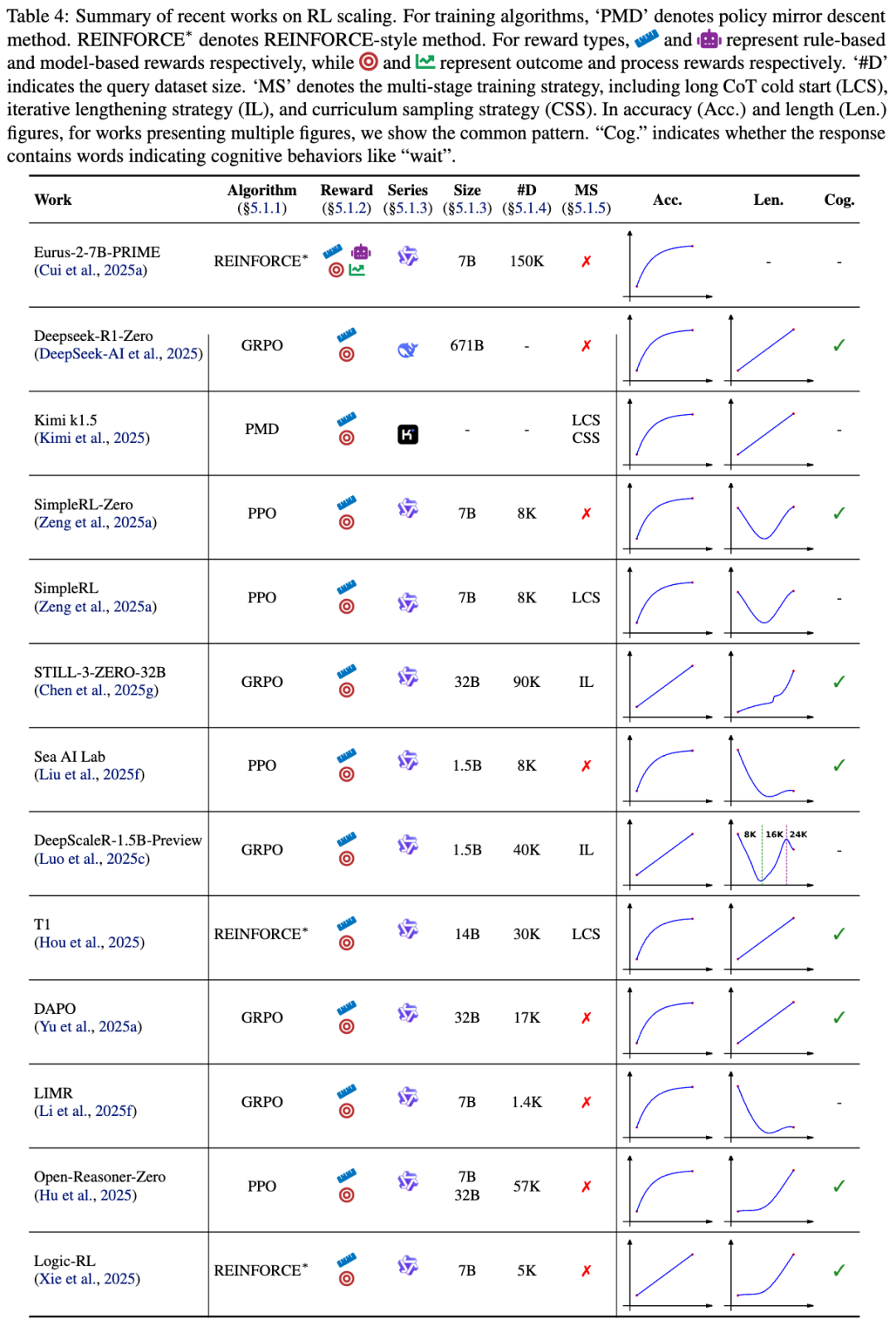Click the DeepScaleR length chart with 8K 16K 24K
896x1340 pixels.
pos(769,854)
